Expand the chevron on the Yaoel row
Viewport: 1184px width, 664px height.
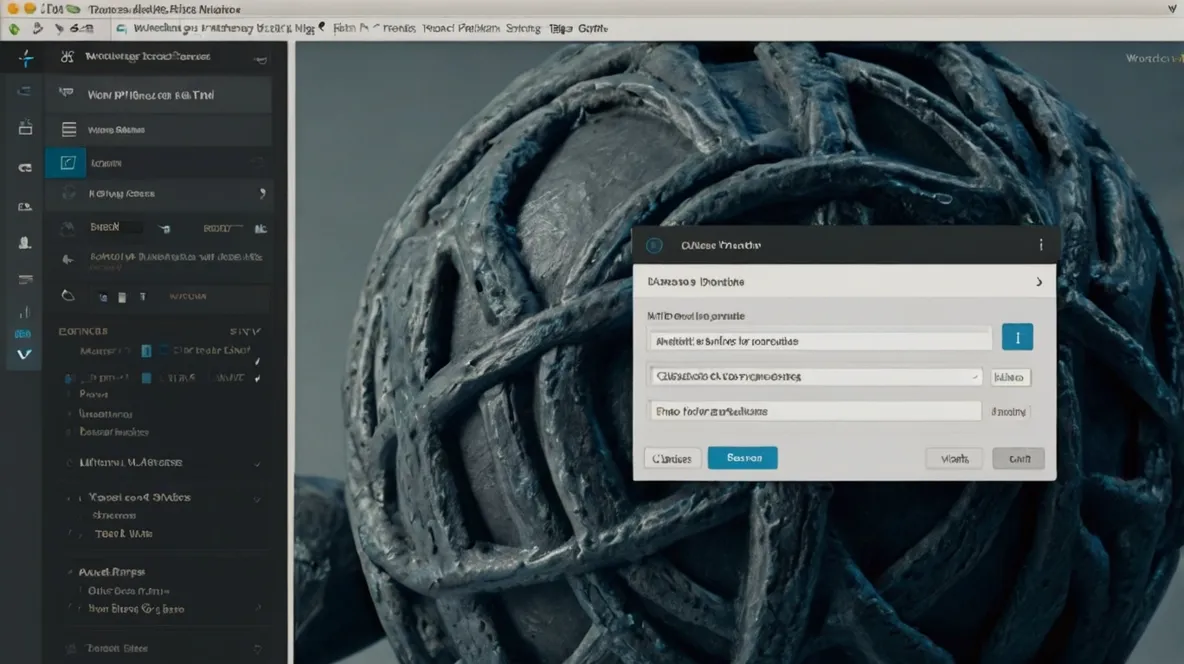pyautogui.click(x=257, y=499)
